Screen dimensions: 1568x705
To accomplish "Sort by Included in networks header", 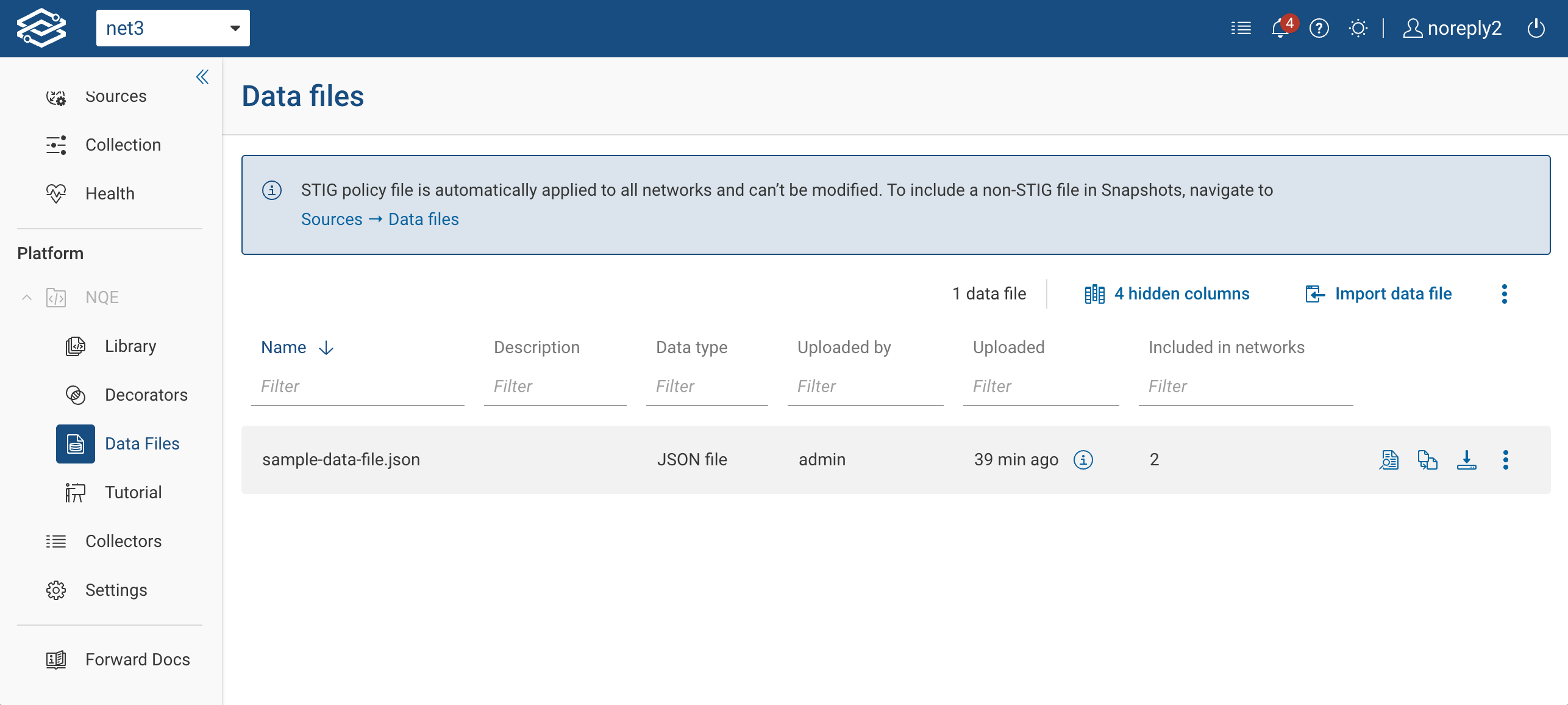I will click(1226, 348).
